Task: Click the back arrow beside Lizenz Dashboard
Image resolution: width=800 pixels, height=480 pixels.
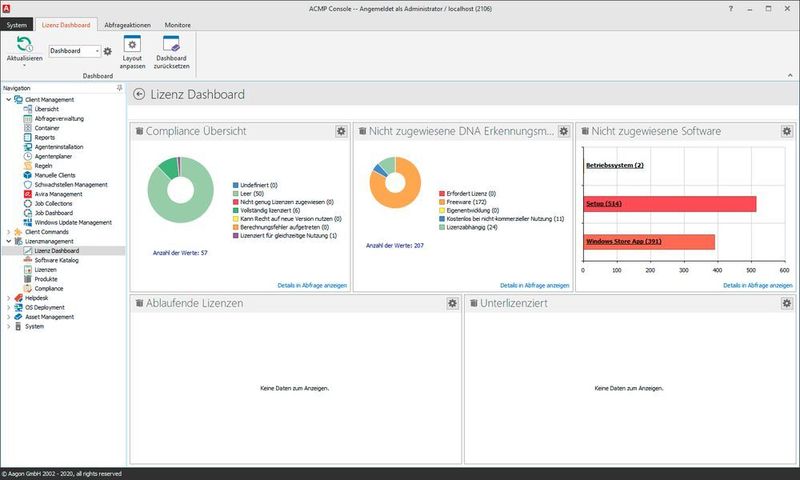Action: tap(139, 94)
